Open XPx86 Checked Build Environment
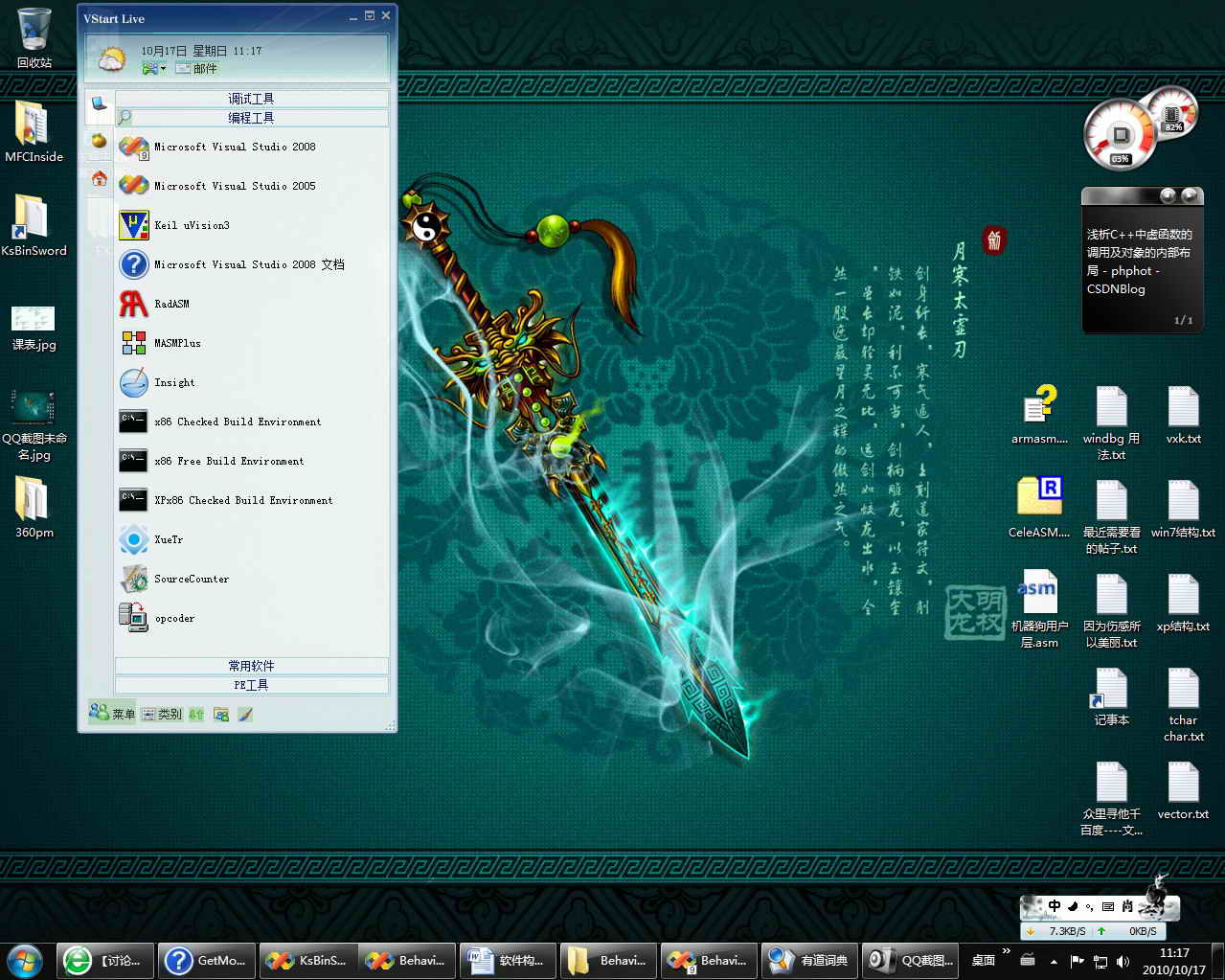Screen dimensions: 1225x980 click(x=253, y=501)
